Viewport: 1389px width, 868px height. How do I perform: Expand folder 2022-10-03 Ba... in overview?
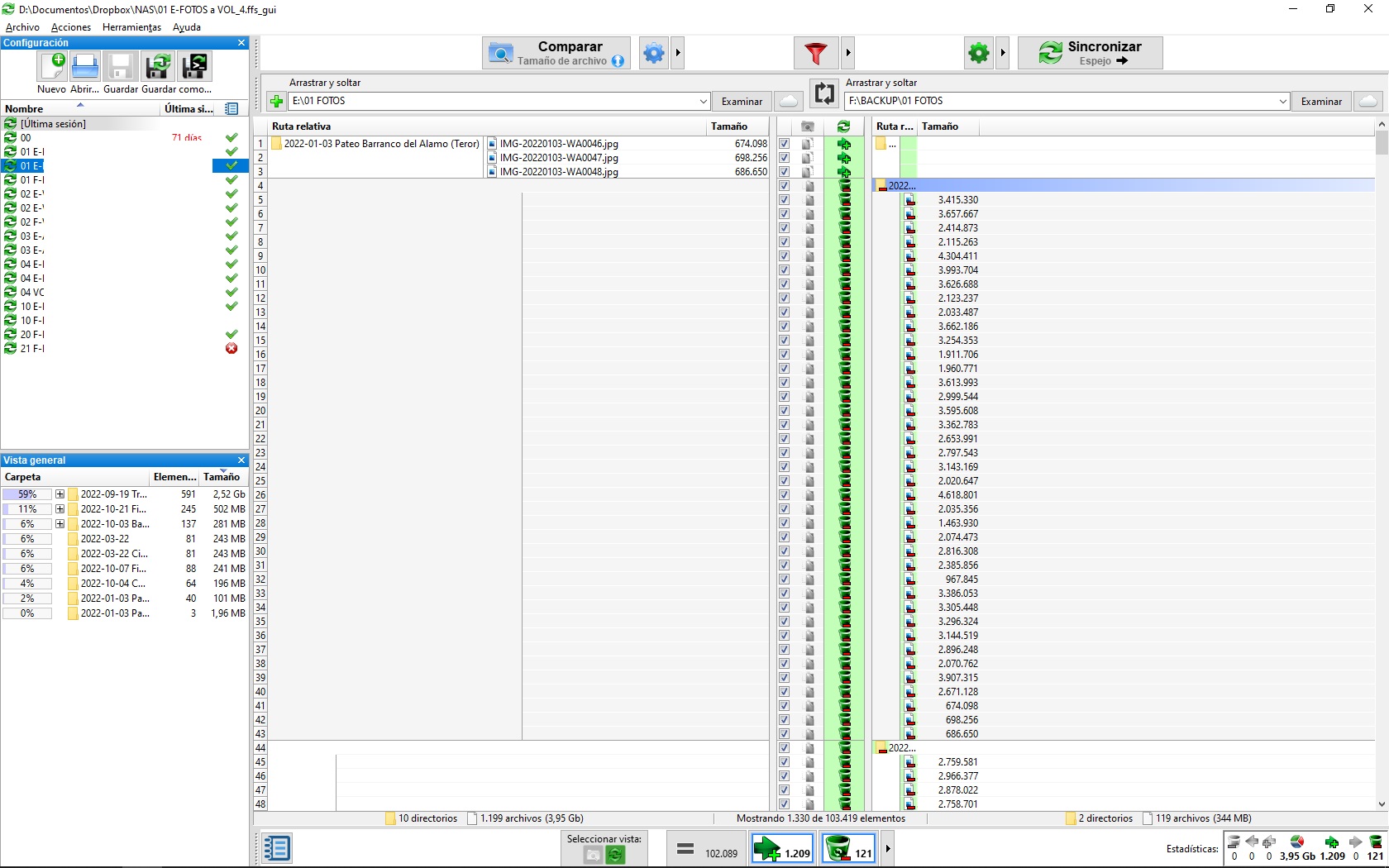pyautogui.click(x=60, y=524)
